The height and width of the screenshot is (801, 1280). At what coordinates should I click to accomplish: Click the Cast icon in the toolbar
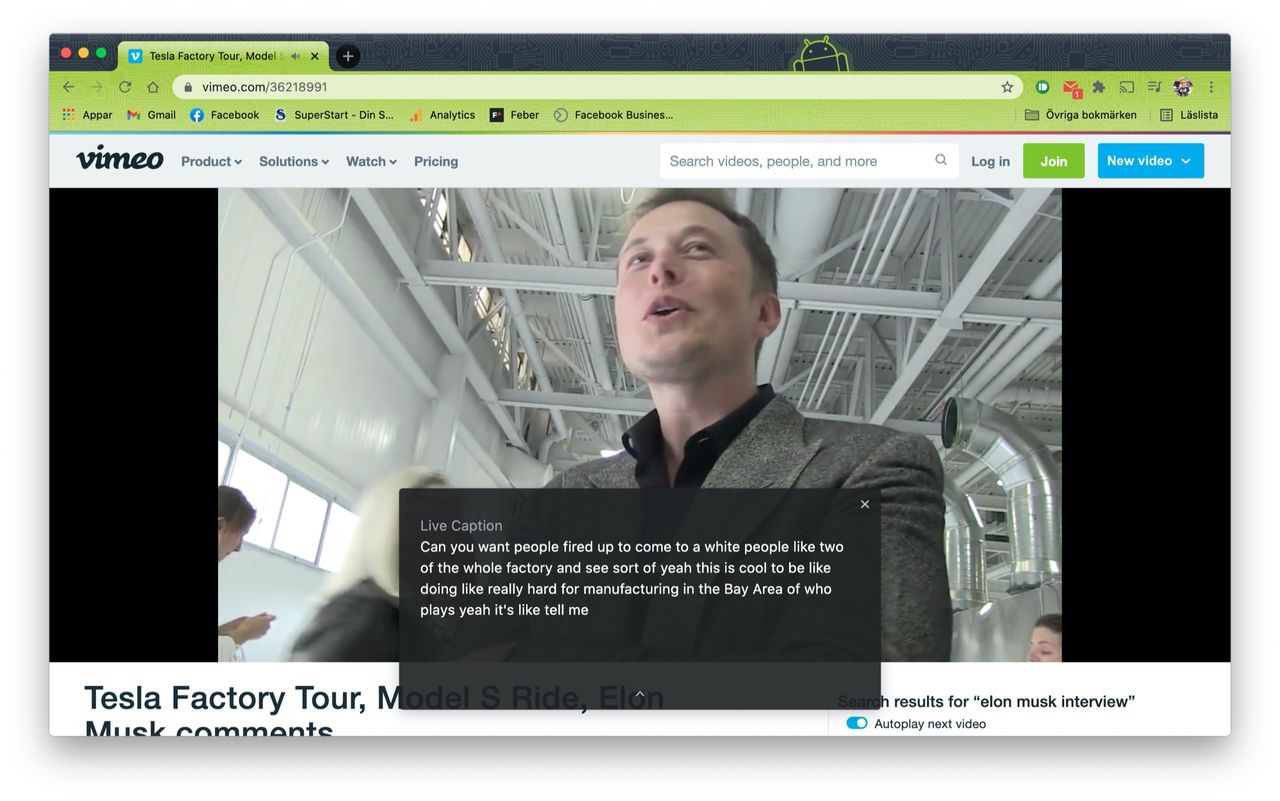[x=1127, y=87]
